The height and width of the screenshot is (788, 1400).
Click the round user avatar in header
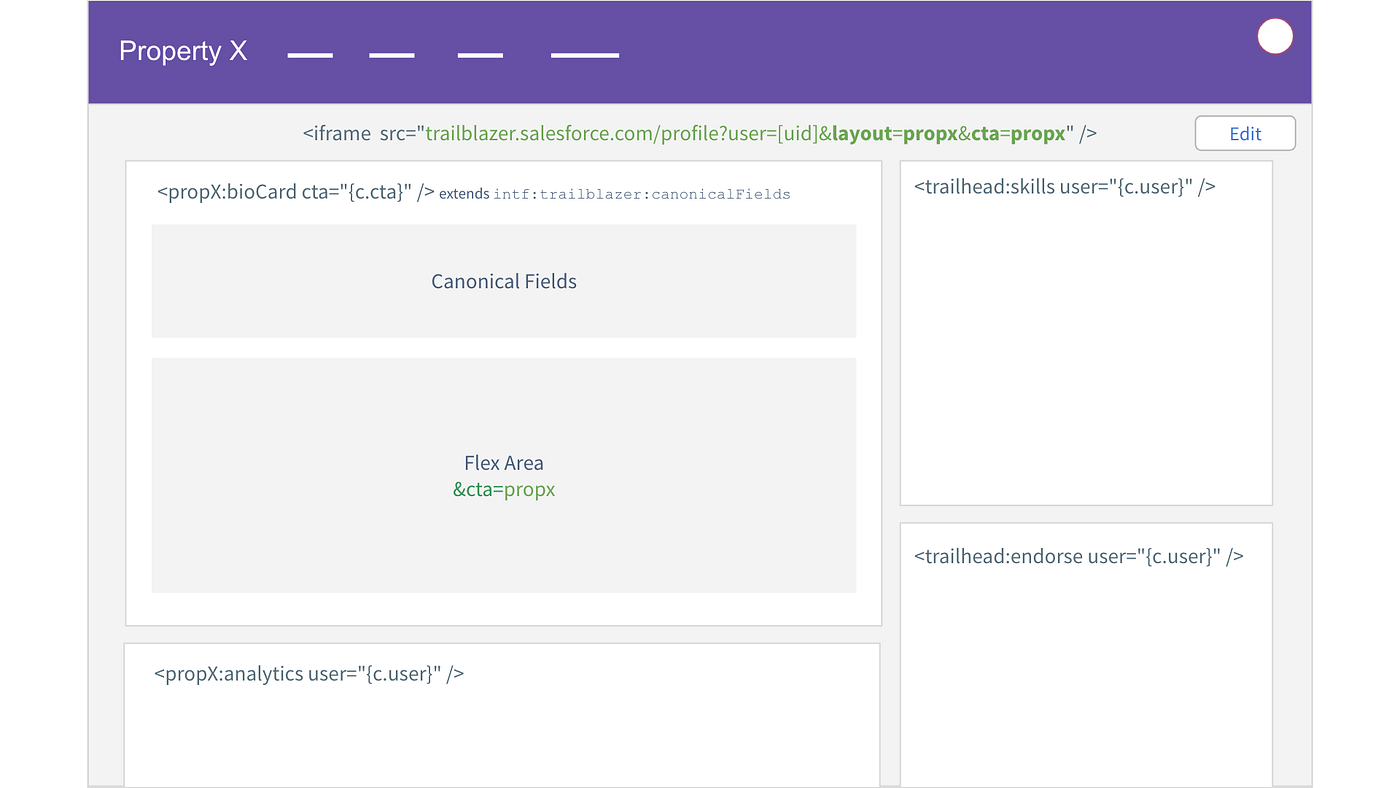pos(1275,37)
